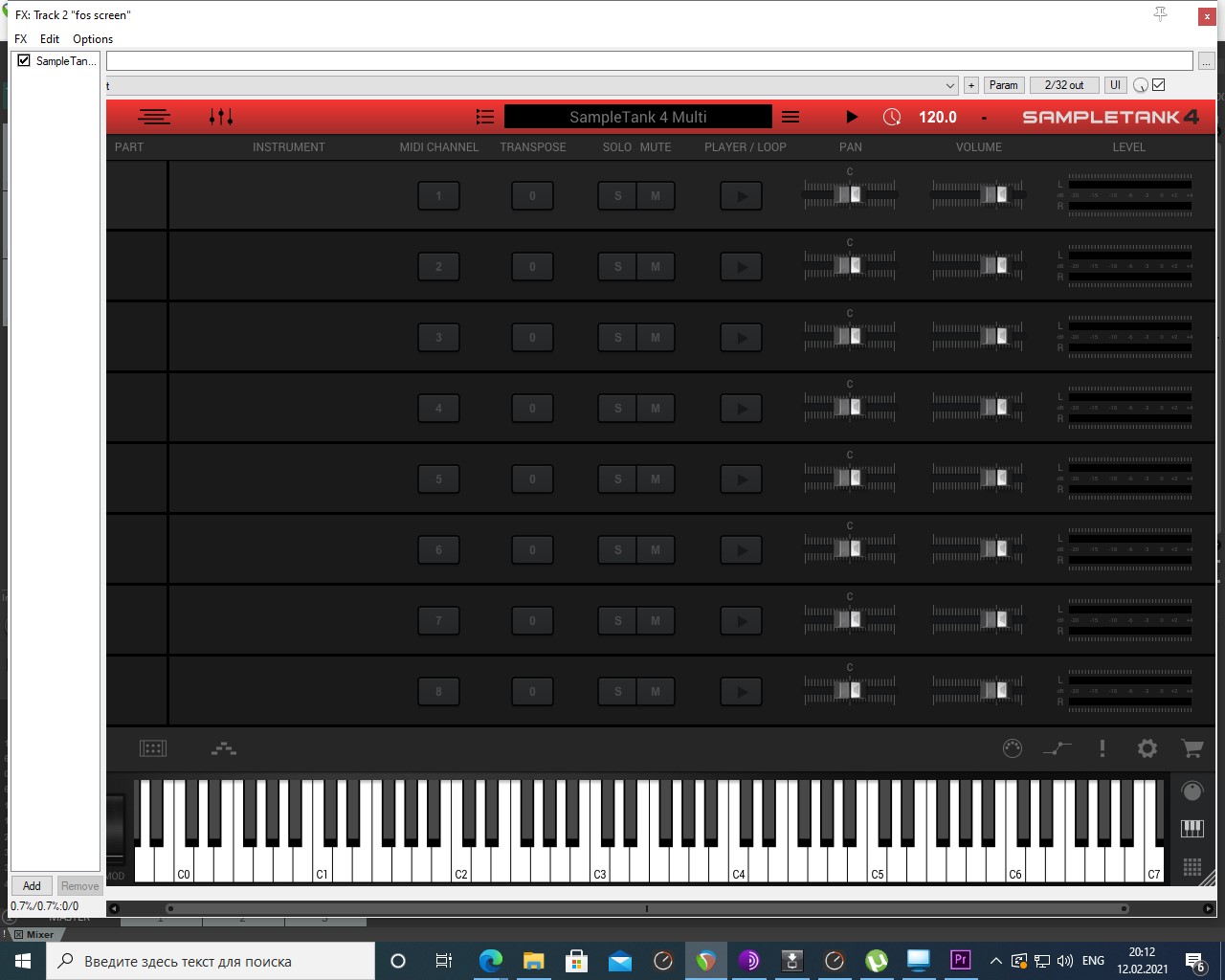Mute part 5

click(656, 479)
